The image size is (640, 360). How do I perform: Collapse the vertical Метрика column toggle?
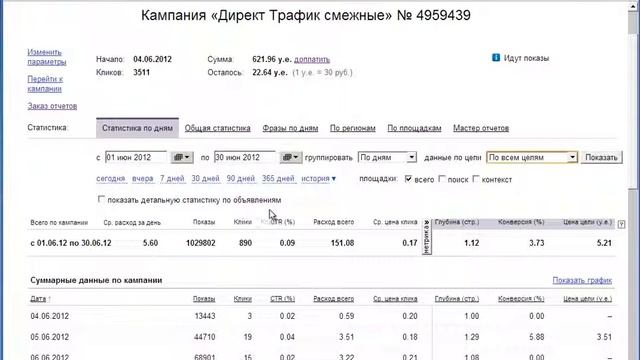(x=427, y=237)
